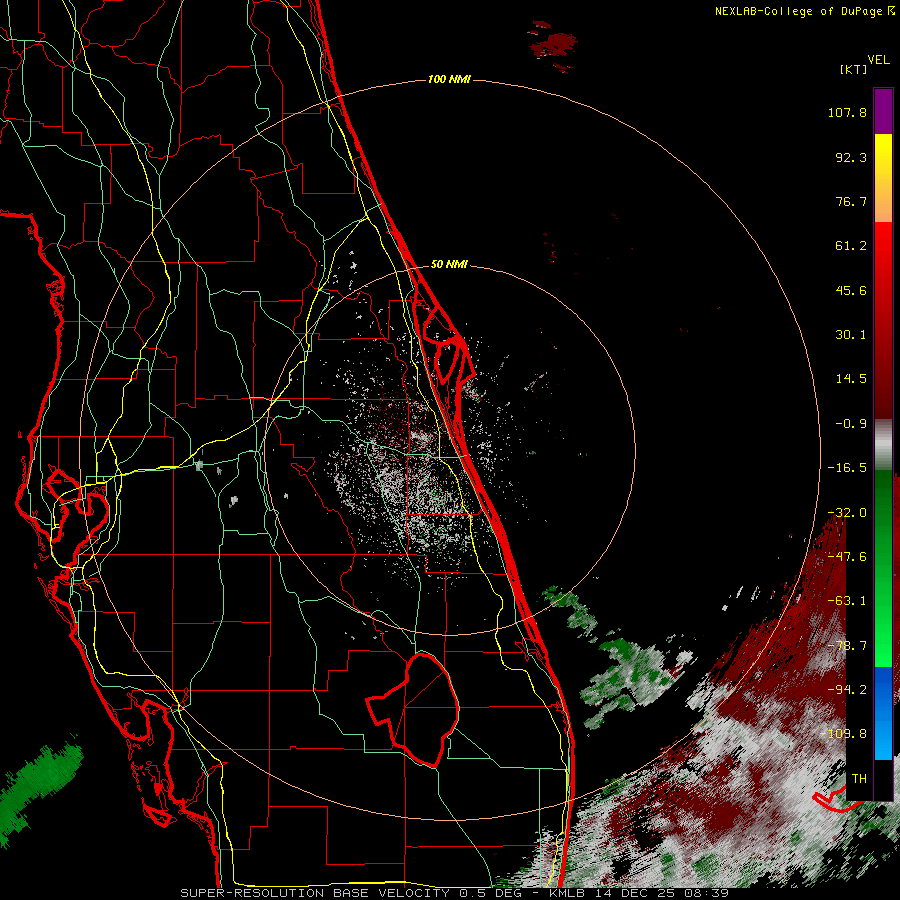Select the -16.5 velocity scale value
The image size is (900, 900).
pyautogui.click(x=847, y=468)
